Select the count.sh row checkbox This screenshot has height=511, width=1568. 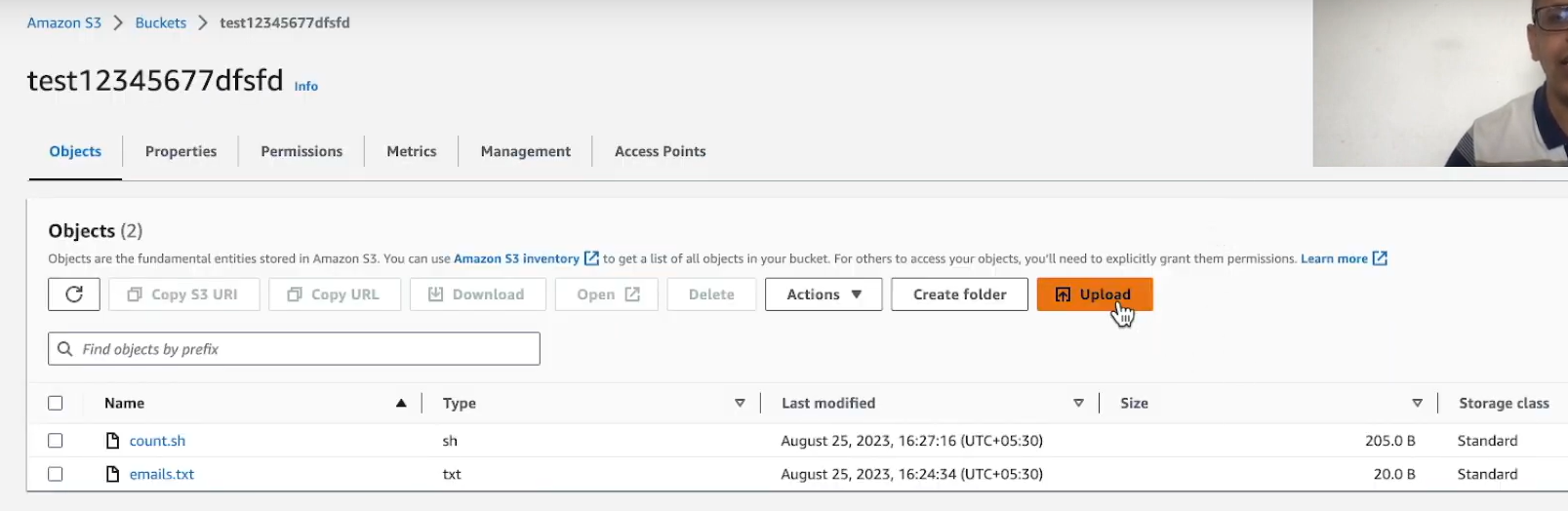(56, 441)
